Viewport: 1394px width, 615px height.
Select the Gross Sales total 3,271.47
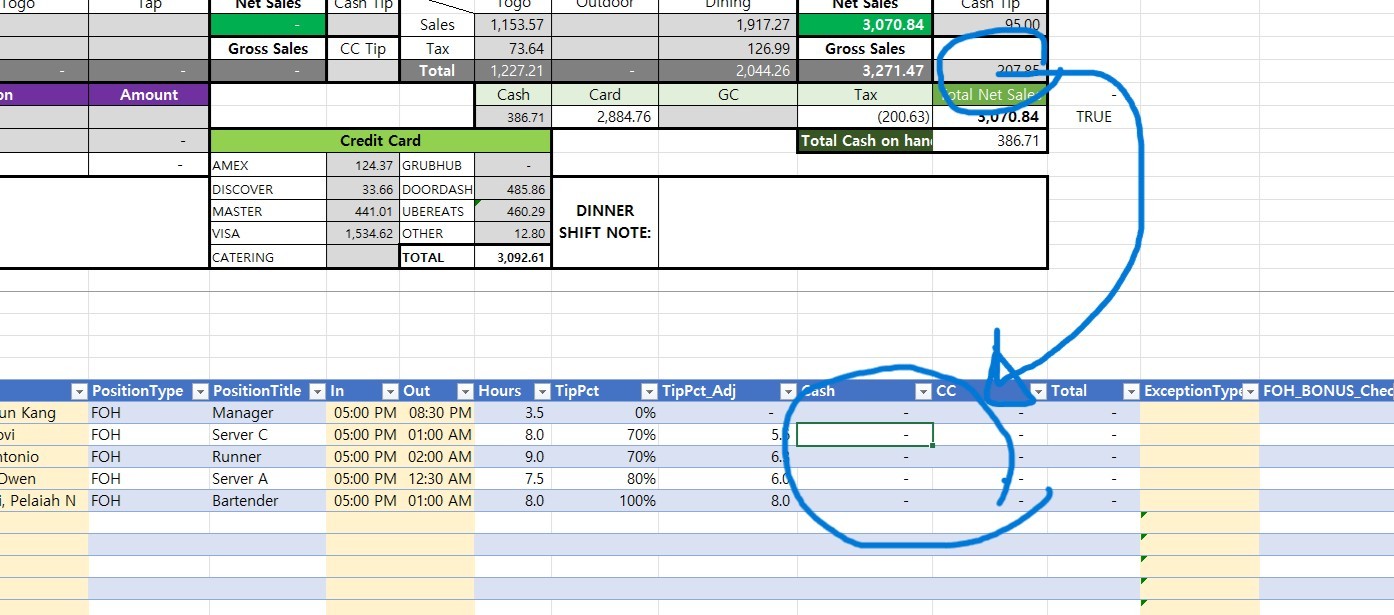pyautogui.click(x=865, y=71)
